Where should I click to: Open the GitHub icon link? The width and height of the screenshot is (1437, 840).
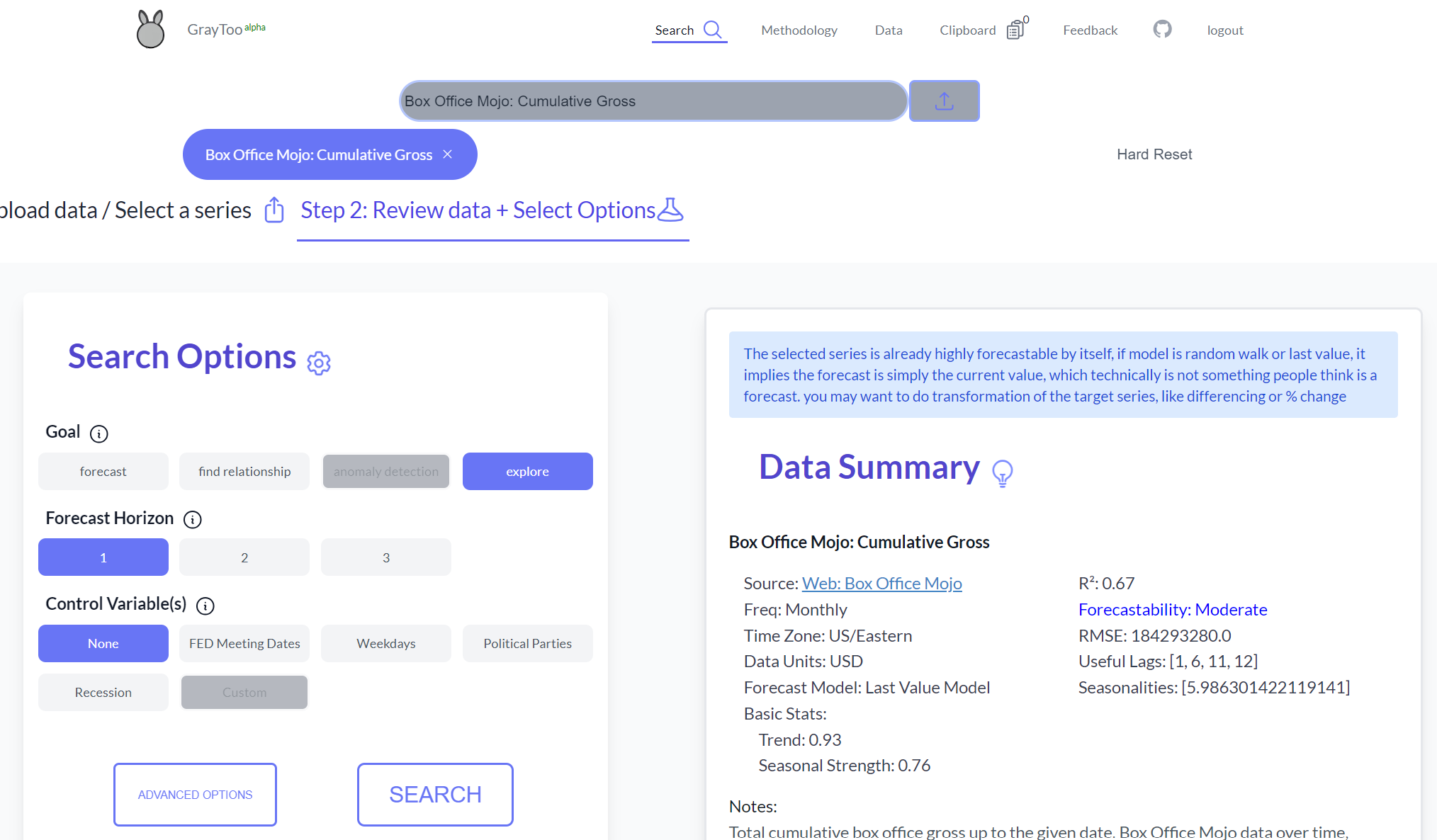(1162, 29)
